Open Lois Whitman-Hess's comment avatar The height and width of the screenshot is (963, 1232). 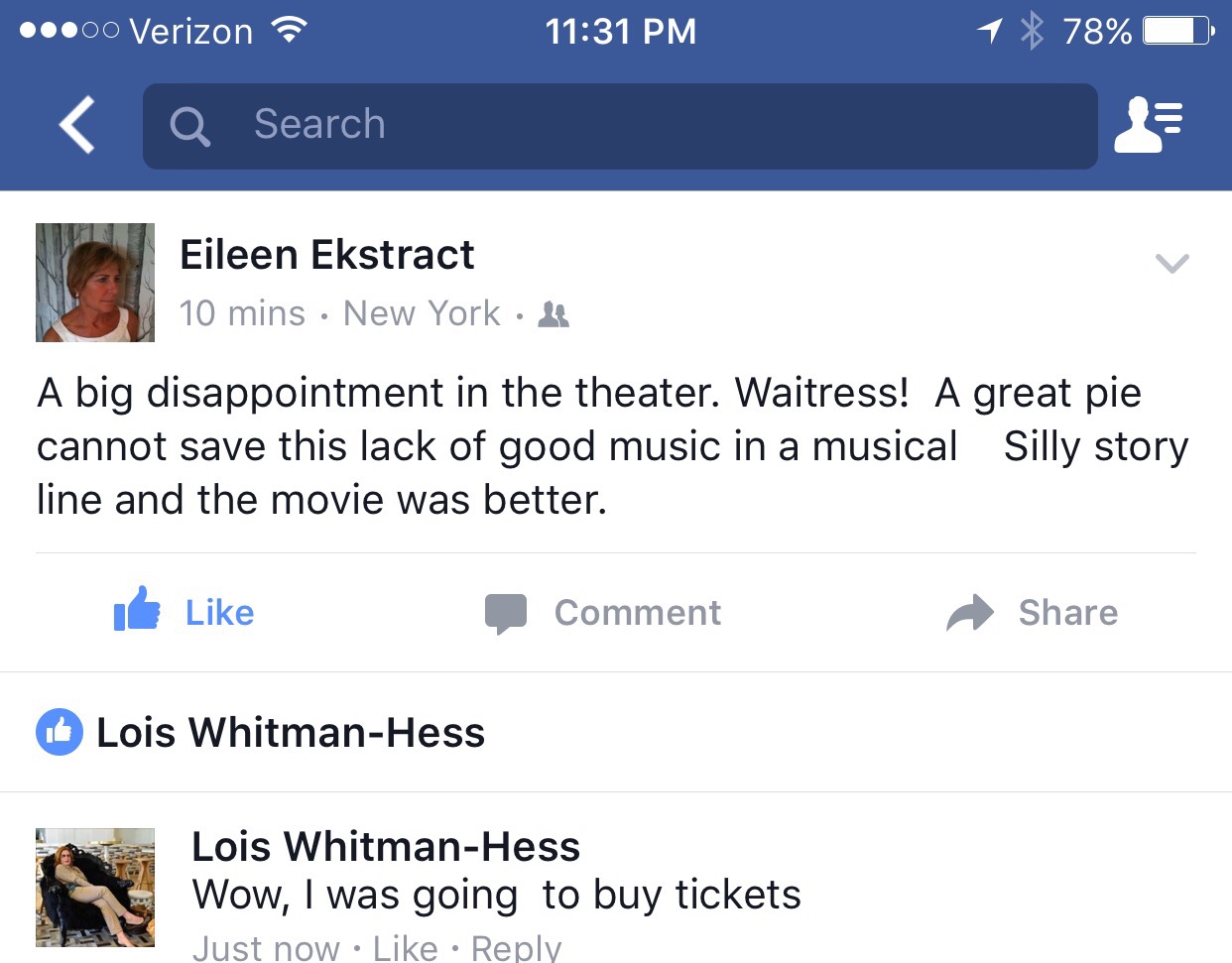pos(95,888)
